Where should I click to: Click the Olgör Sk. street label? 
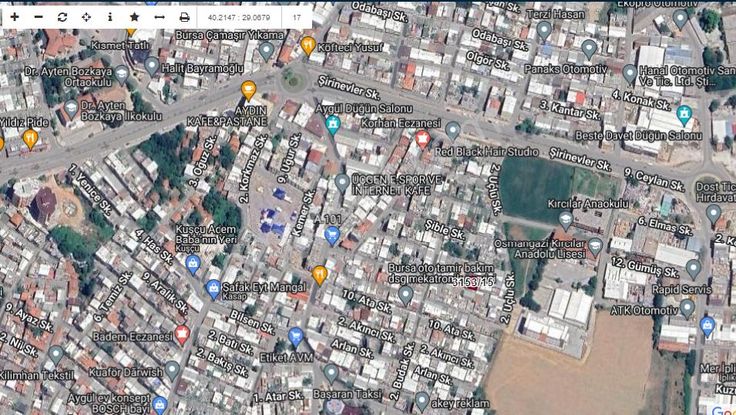(488, 61)
